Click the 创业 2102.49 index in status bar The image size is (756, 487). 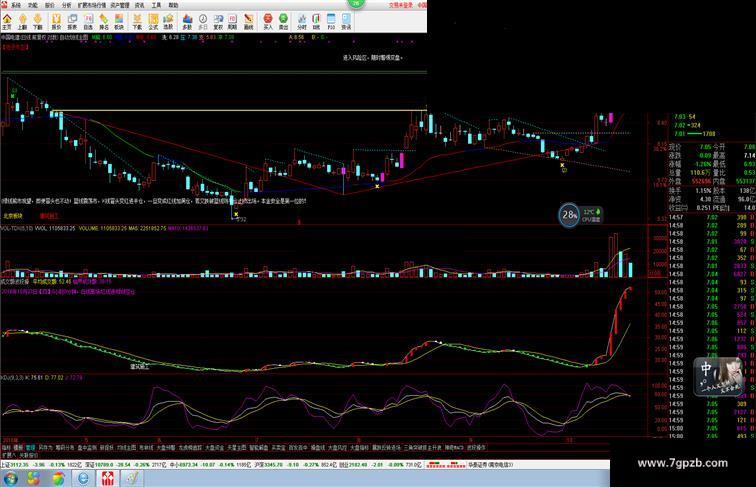pyautogui.click(x=380, y=465)
